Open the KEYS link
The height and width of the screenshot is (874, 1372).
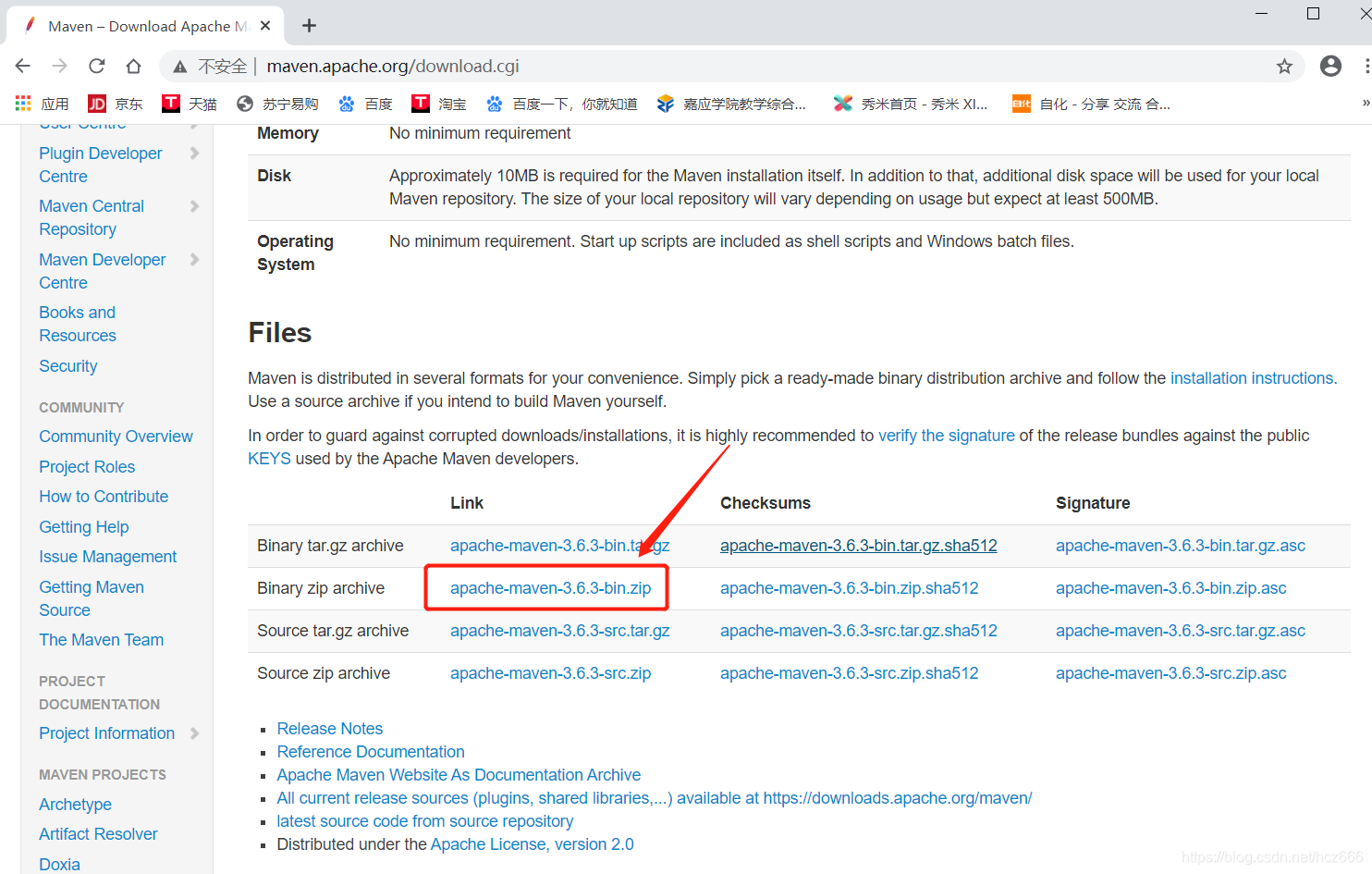(x=269, y=459)
